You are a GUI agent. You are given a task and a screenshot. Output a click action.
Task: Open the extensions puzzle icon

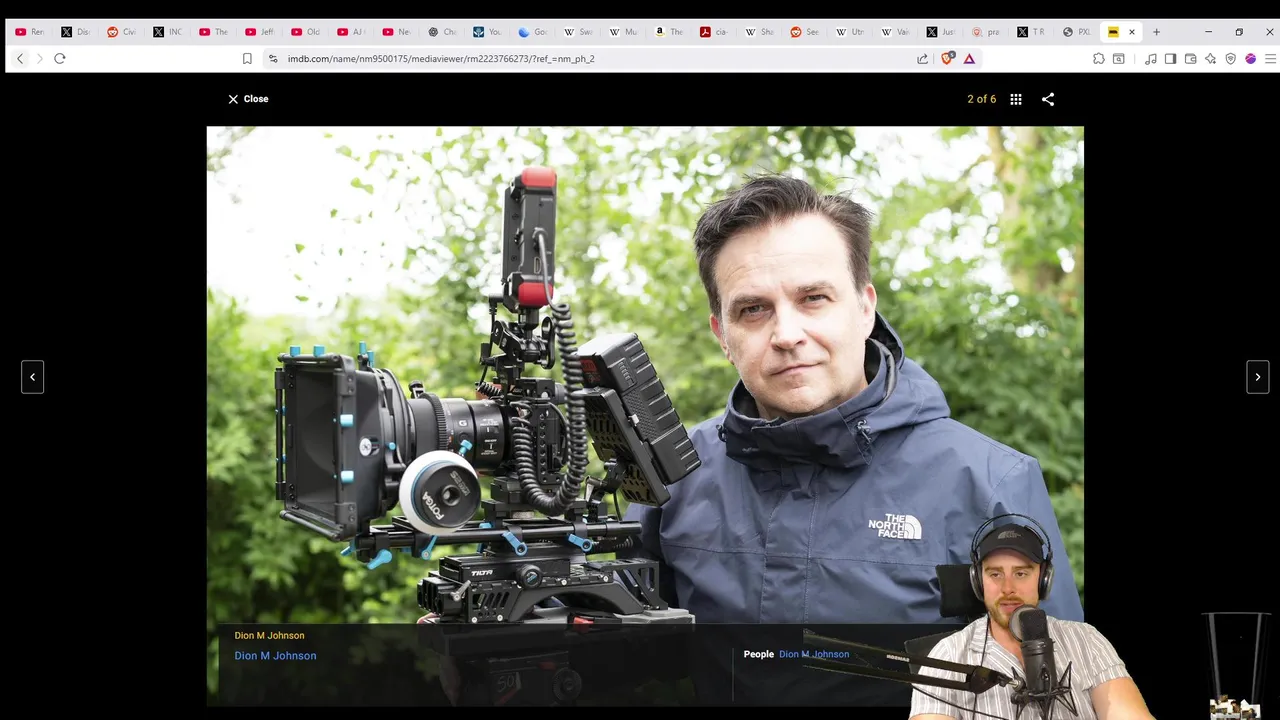coord(1098,59)
